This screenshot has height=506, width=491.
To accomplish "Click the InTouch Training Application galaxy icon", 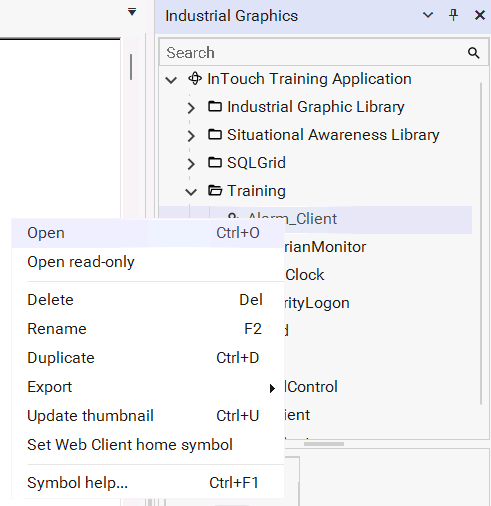I will (195, 79).
